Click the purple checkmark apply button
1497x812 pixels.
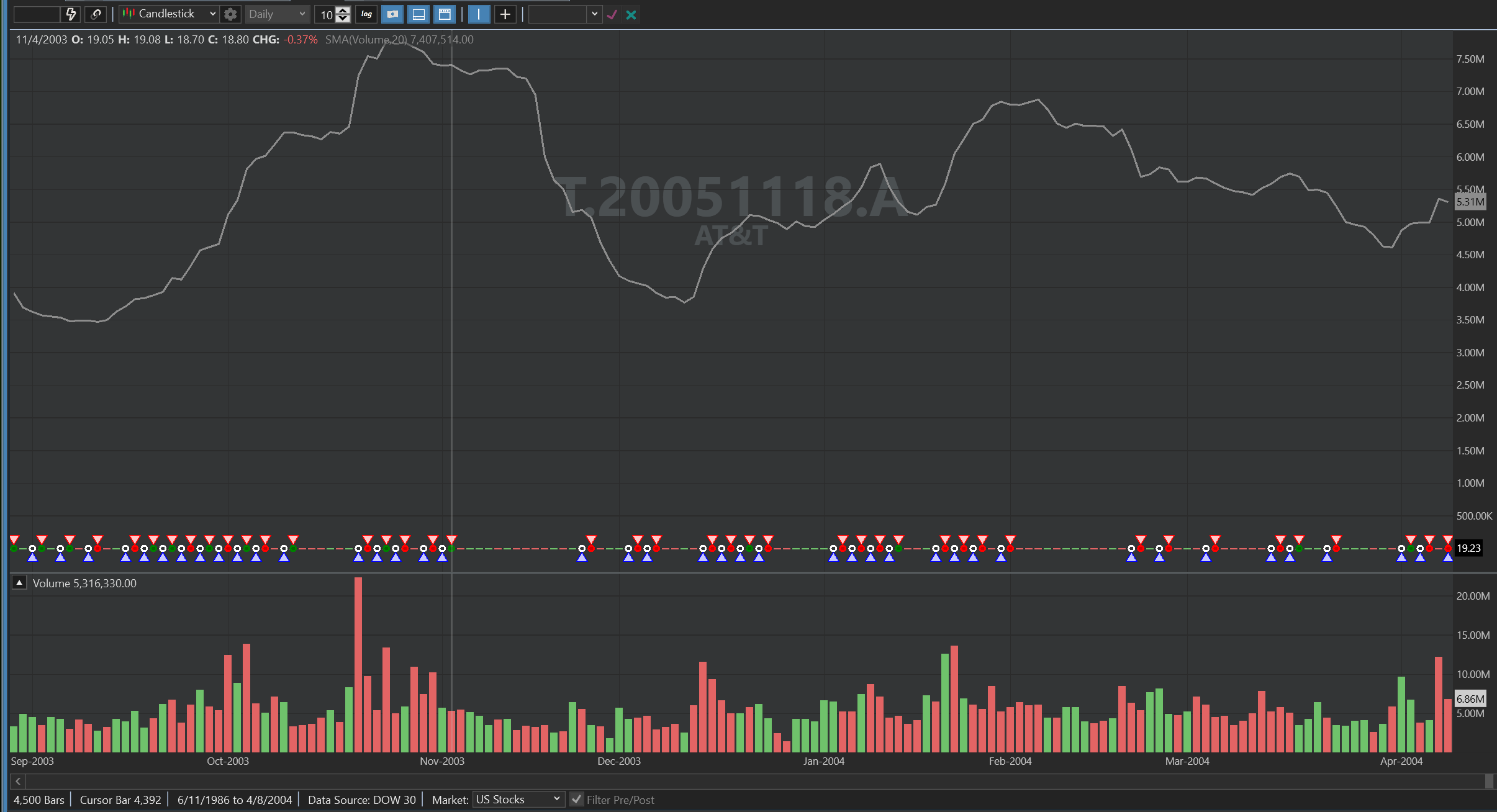tap(612, 14)
